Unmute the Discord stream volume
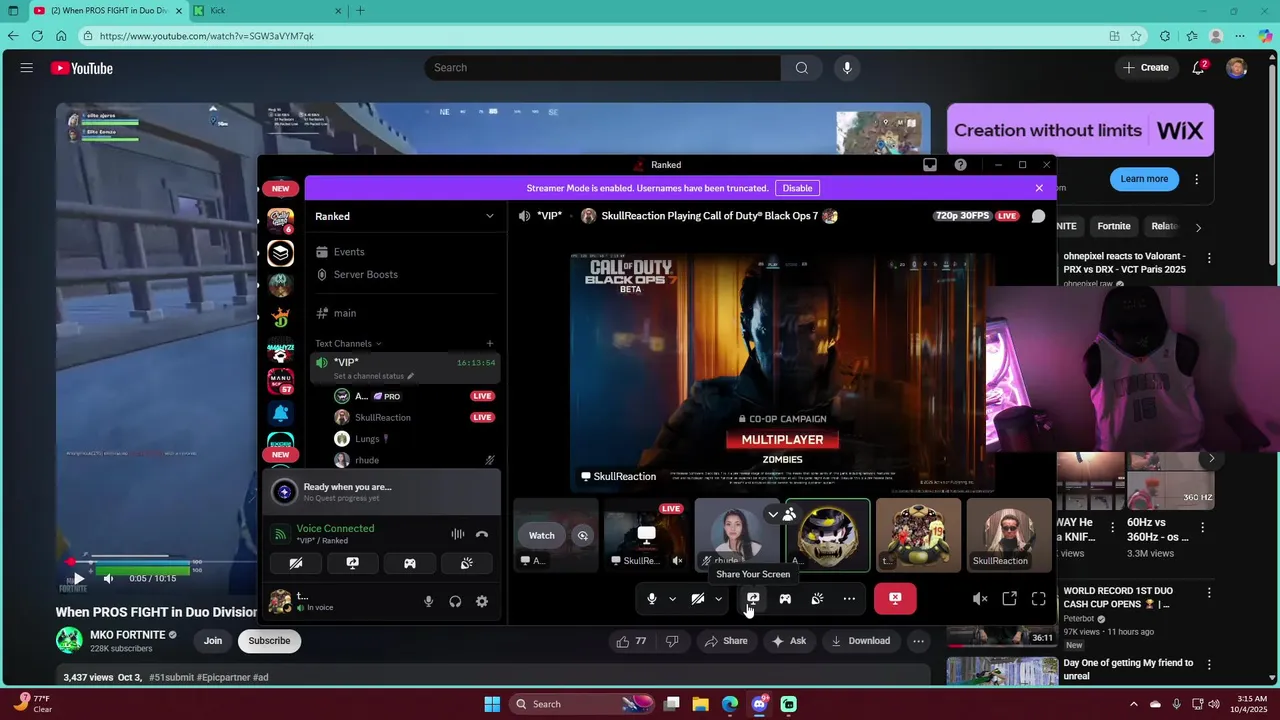This screenshot has height=720, width=1280. (980, 599)
